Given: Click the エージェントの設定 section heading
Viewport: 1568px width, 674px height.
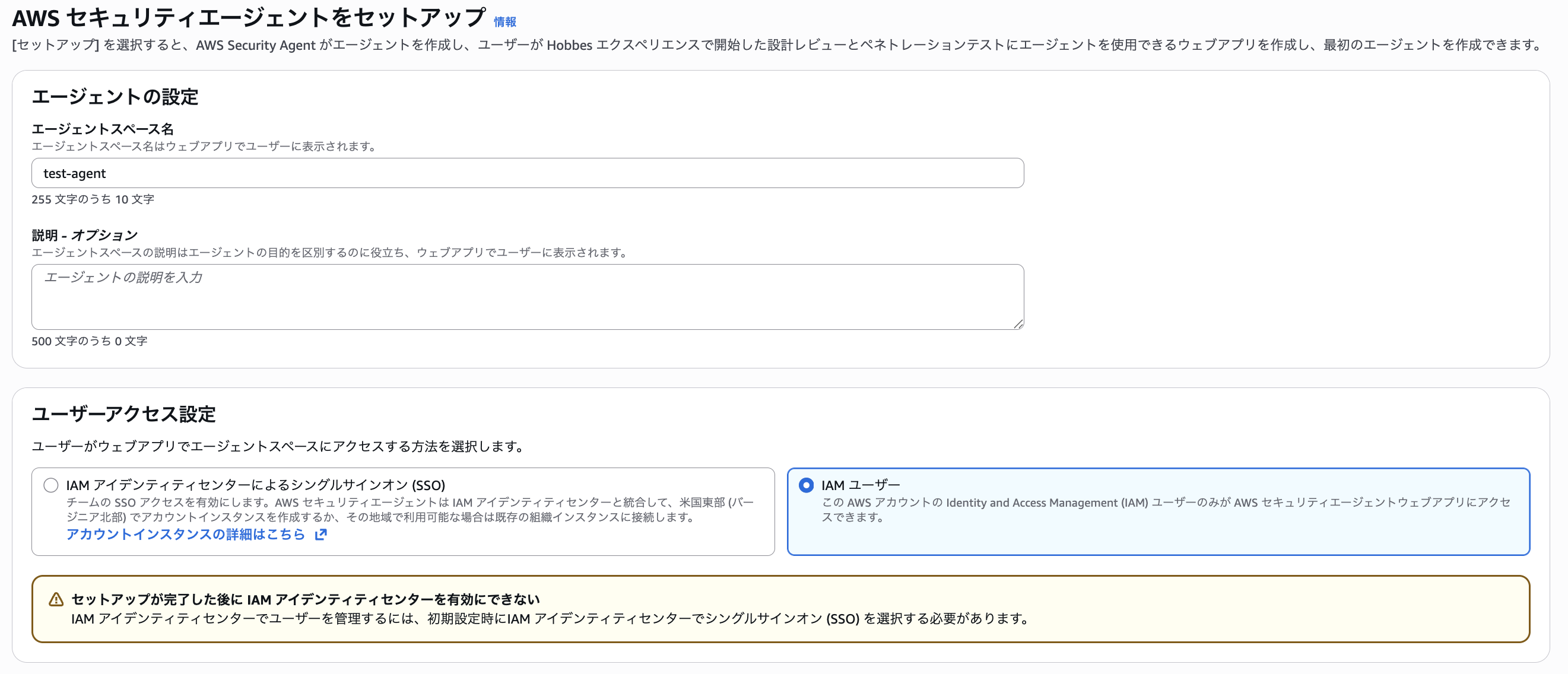Looking at the screenshot, I should coord(115,97).
